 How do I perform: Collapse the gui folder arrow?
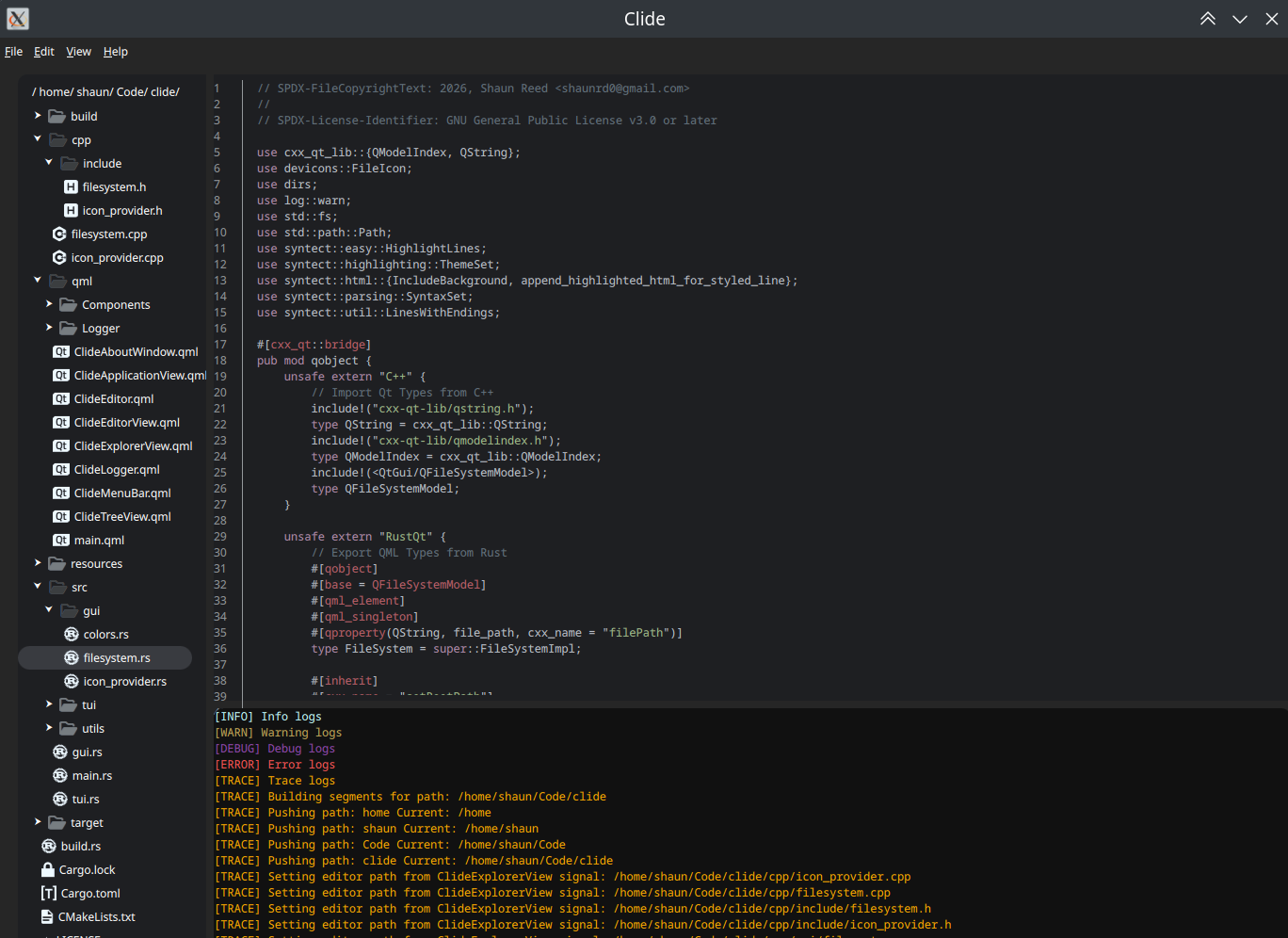click(x=49, y=610)
